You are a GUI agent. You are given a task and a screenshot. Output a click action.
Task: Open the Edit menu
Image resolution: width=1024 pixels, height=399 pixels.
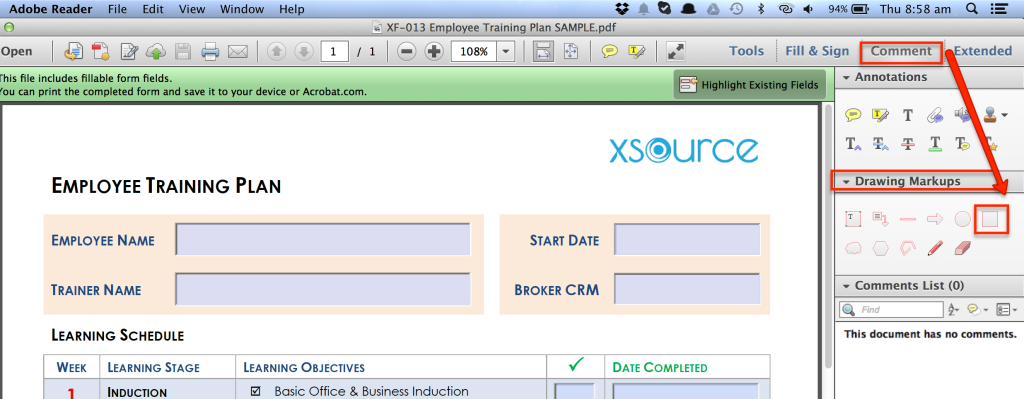pos(153,9)
